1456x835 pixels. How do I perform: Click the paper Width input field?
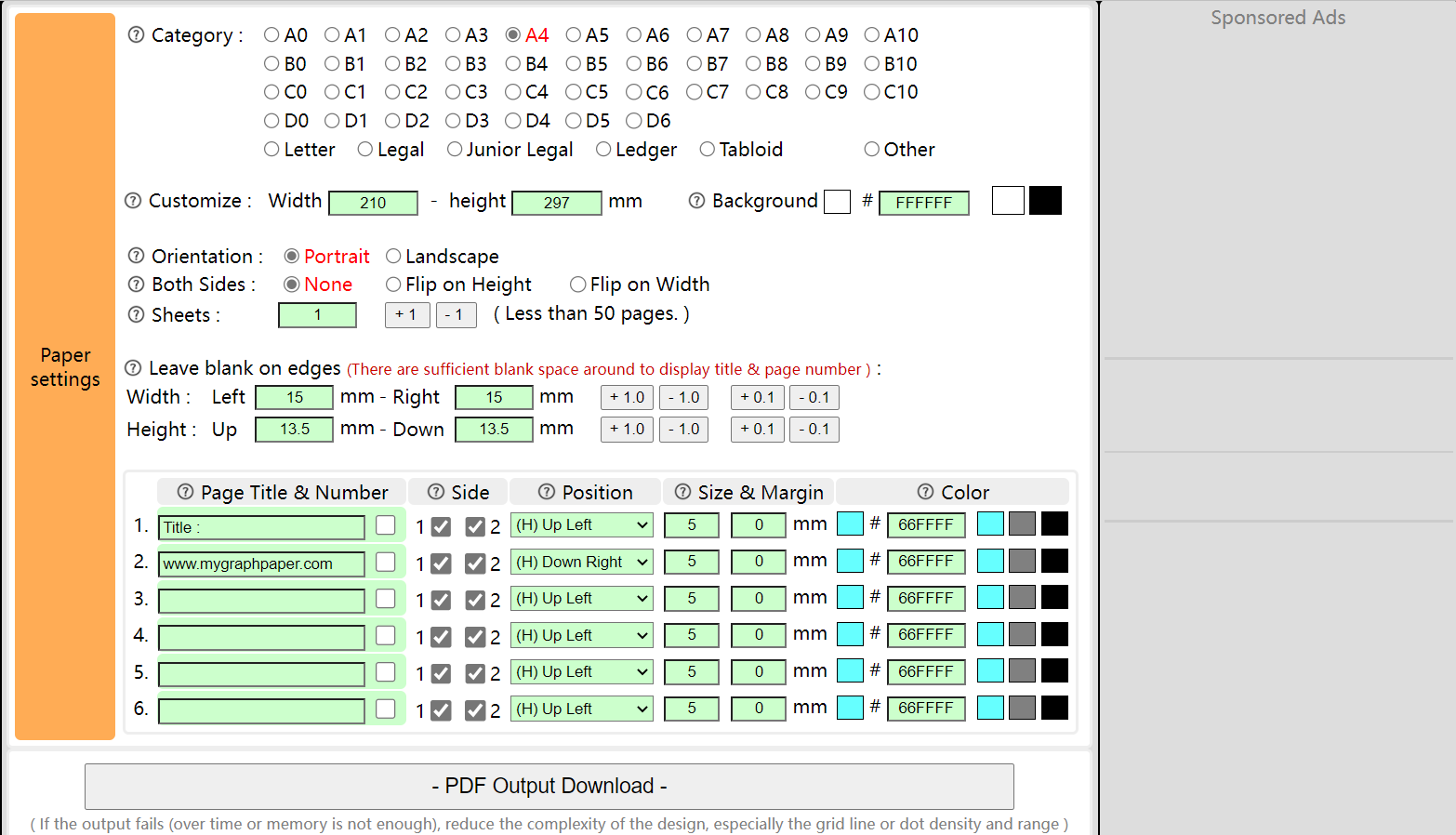point(373,203)
